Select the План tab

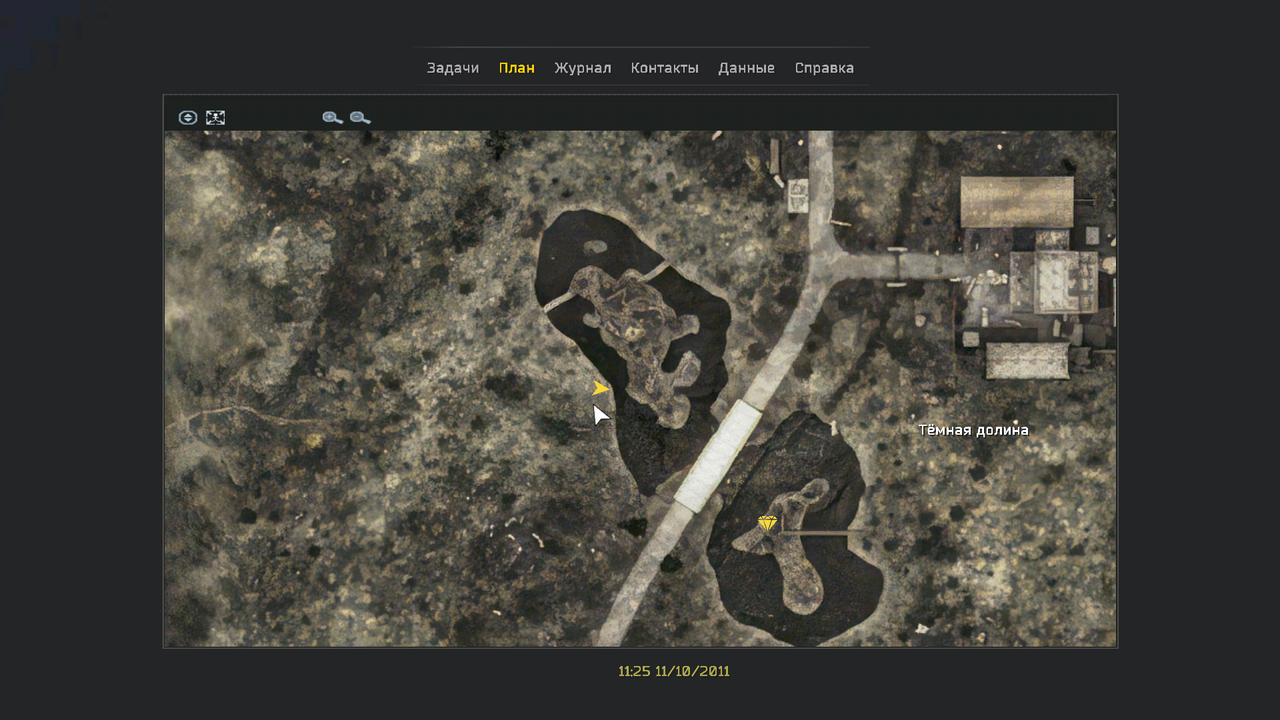click(517, 68)
